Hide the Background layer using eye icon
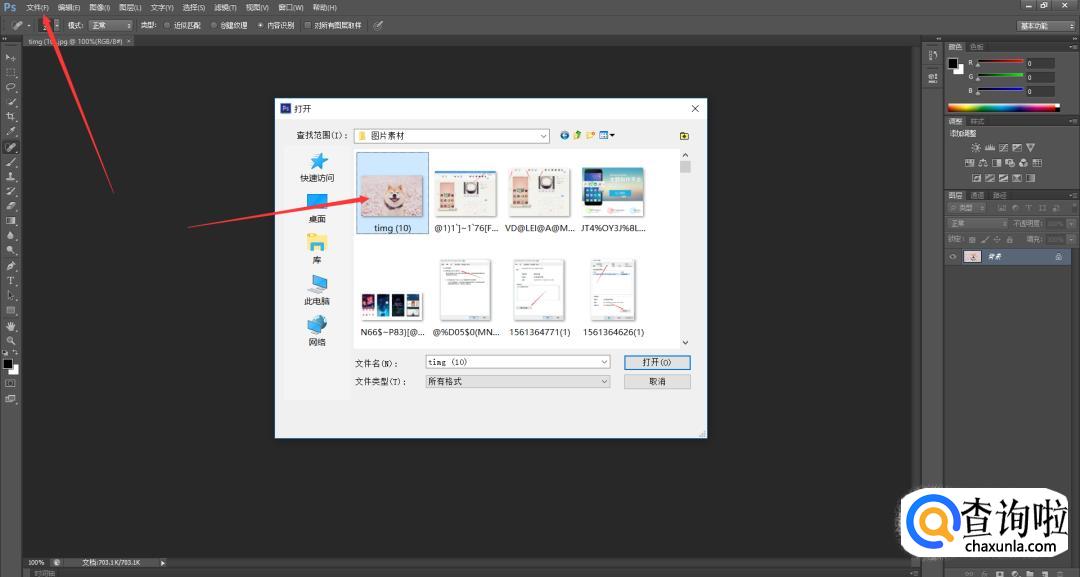The image size is (1080, 577). [953, 257]
